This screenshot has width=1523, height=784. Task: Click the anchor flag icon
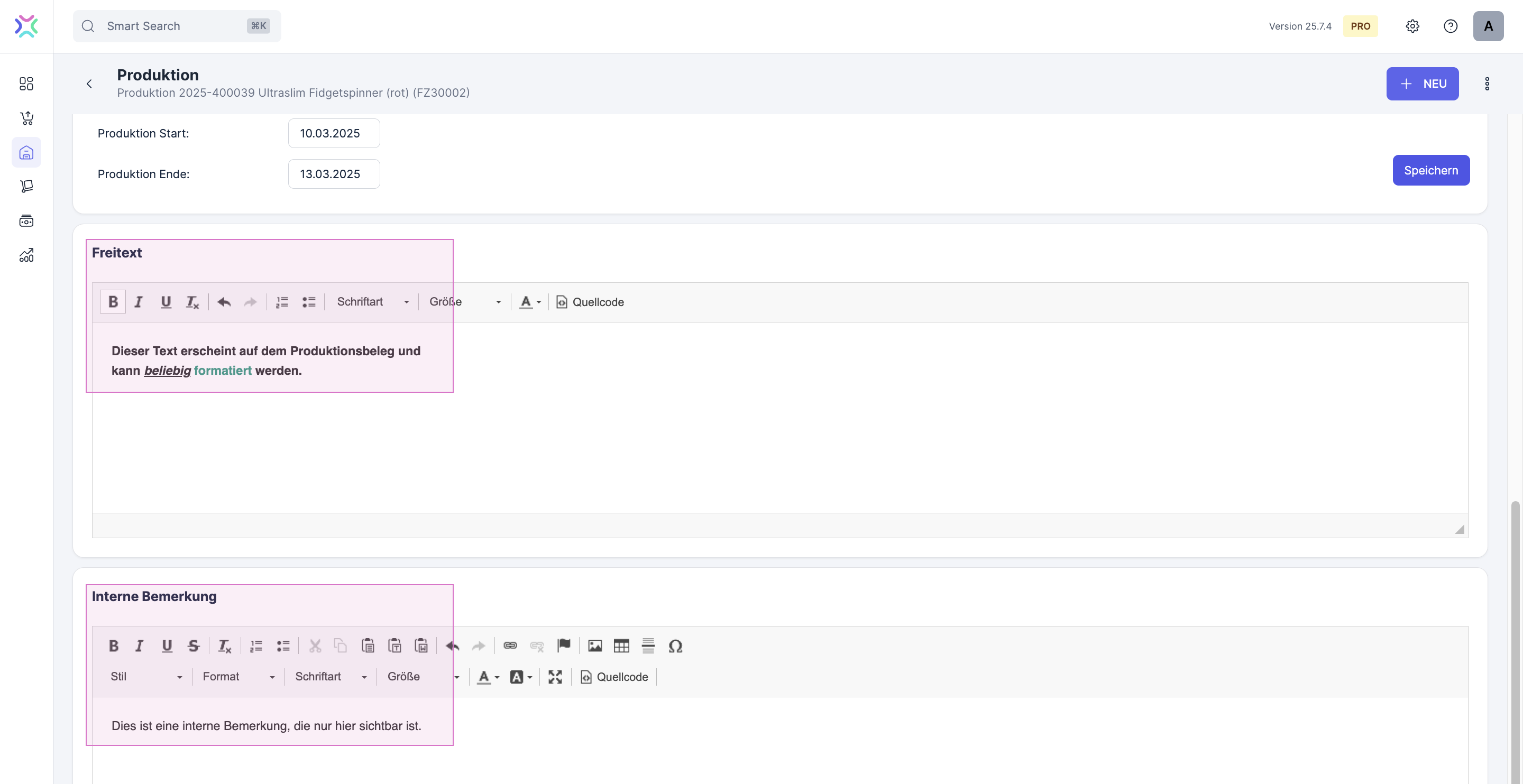pos(563,645)
